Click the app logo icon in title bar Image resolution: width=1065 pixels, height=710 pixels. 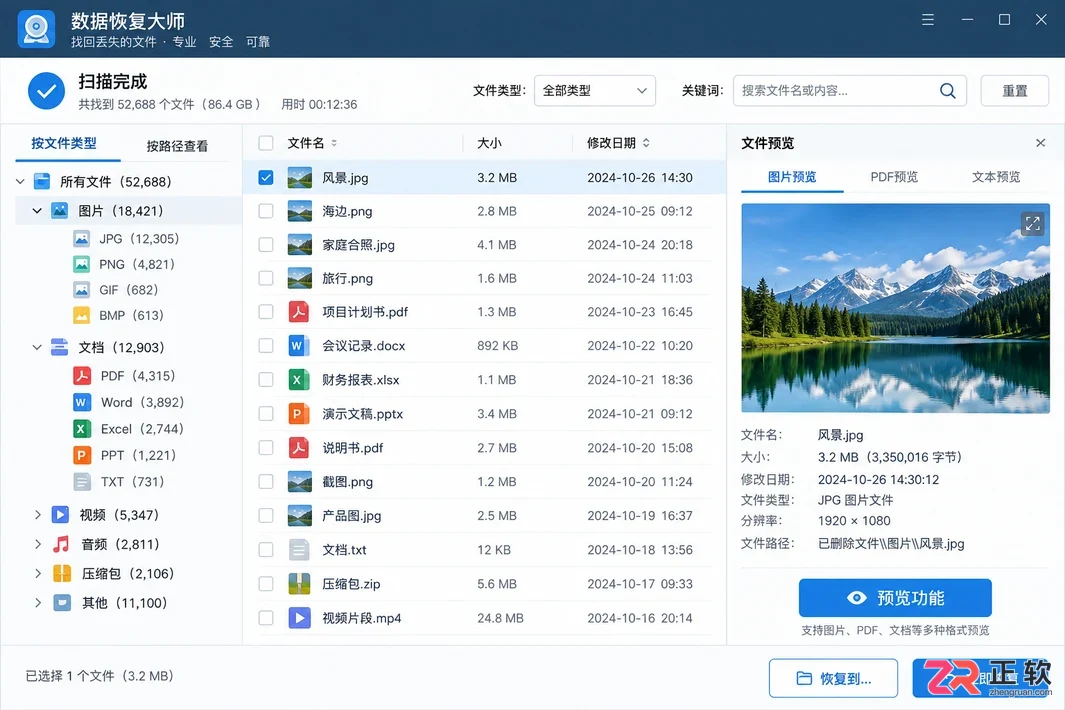click(36, 29)
